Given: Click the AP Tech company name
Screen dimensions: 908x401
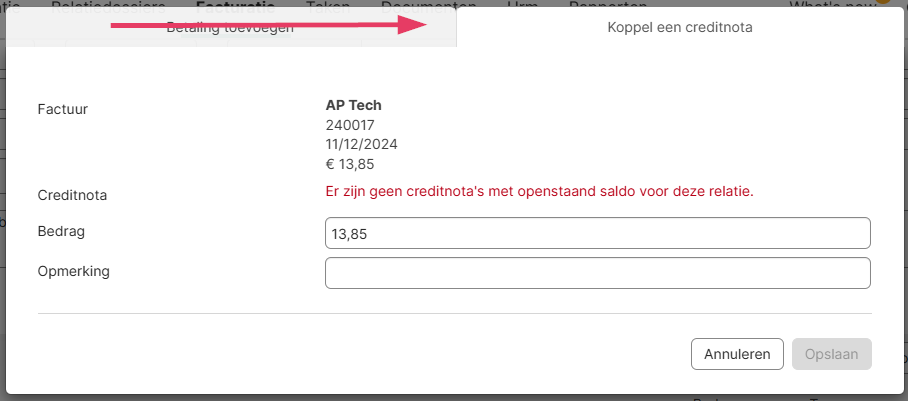Looking at the screenshot, I should pos(354,105).
